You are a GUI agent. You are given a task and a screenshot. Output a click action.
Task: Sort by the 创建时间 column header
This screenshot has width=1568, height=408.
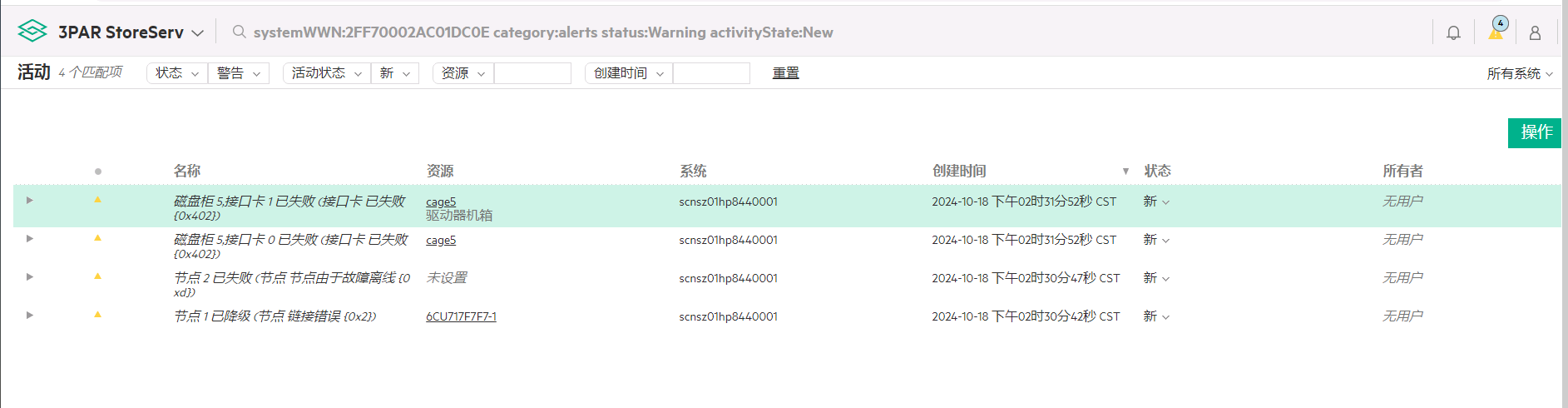click(x=958, y=171)
